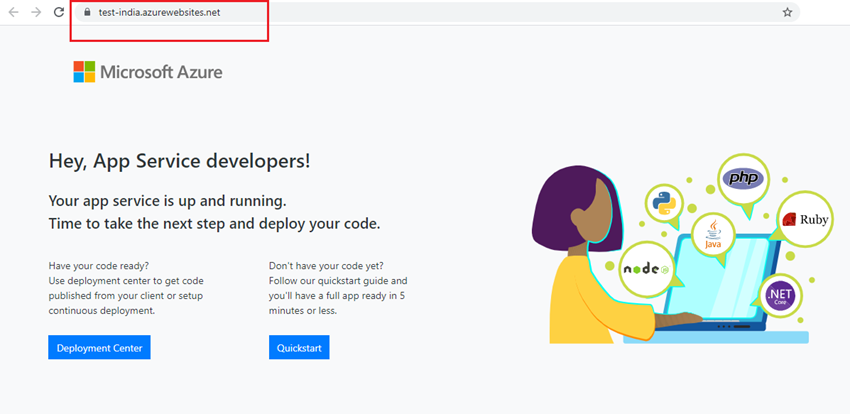Viewport: 850px width, 414px height.
Task: Click the 'Don't have your code yet?' text
Action: click(326, 266)
